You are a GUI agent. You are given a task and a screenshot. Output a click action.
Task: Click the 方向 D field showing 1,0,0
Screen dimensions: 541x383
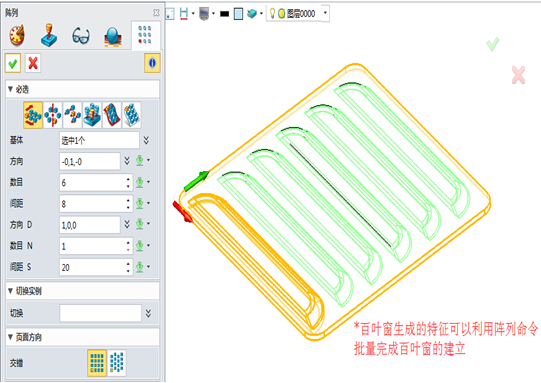[x=90, y=225]
